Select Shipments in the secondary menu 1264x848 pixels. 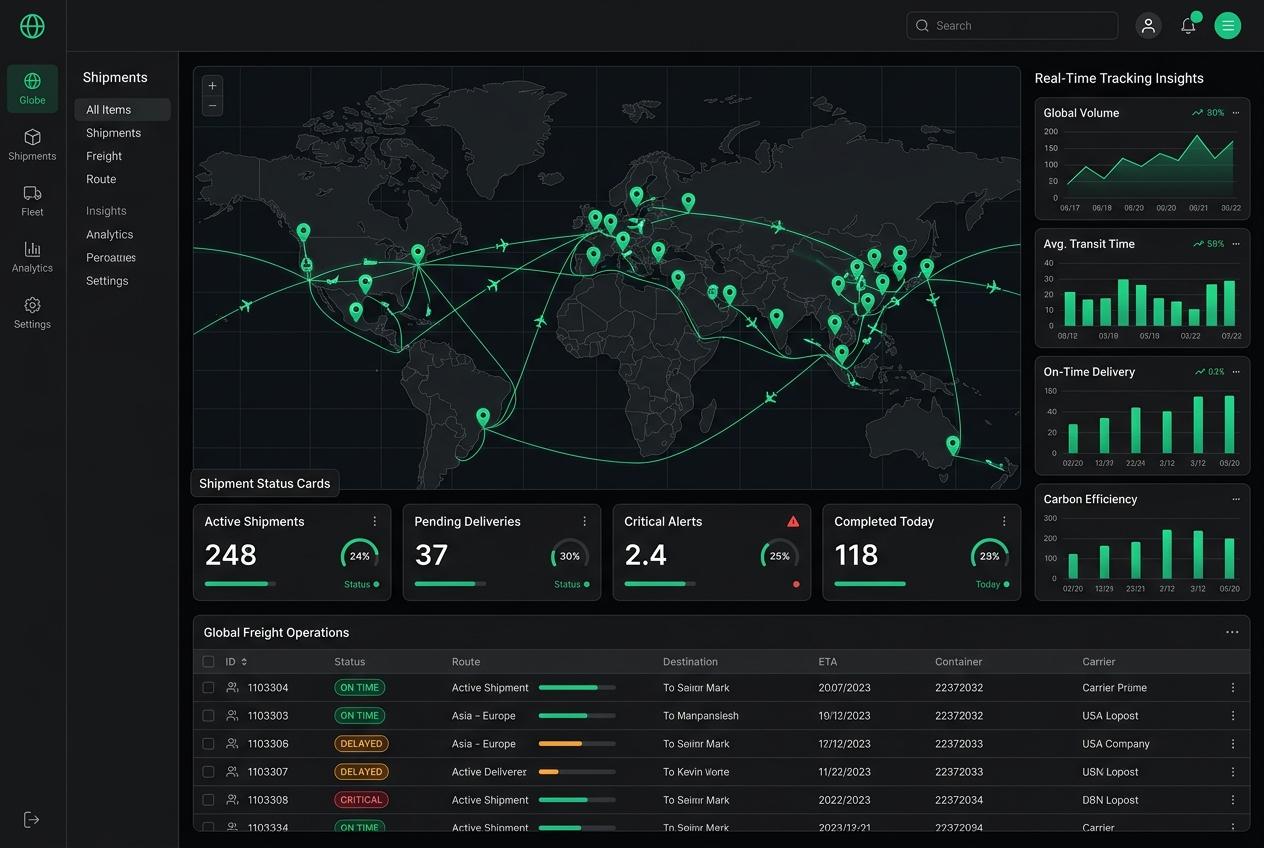pyautogui.click(x=113, y=133)
